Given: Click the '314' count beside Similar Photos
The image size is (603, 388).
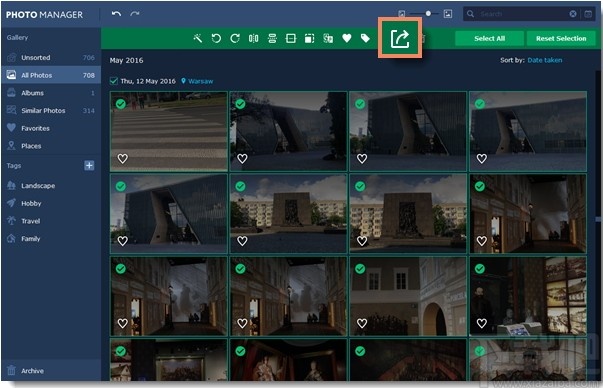Looking at the screenshot, I should [x=89, y=111].
